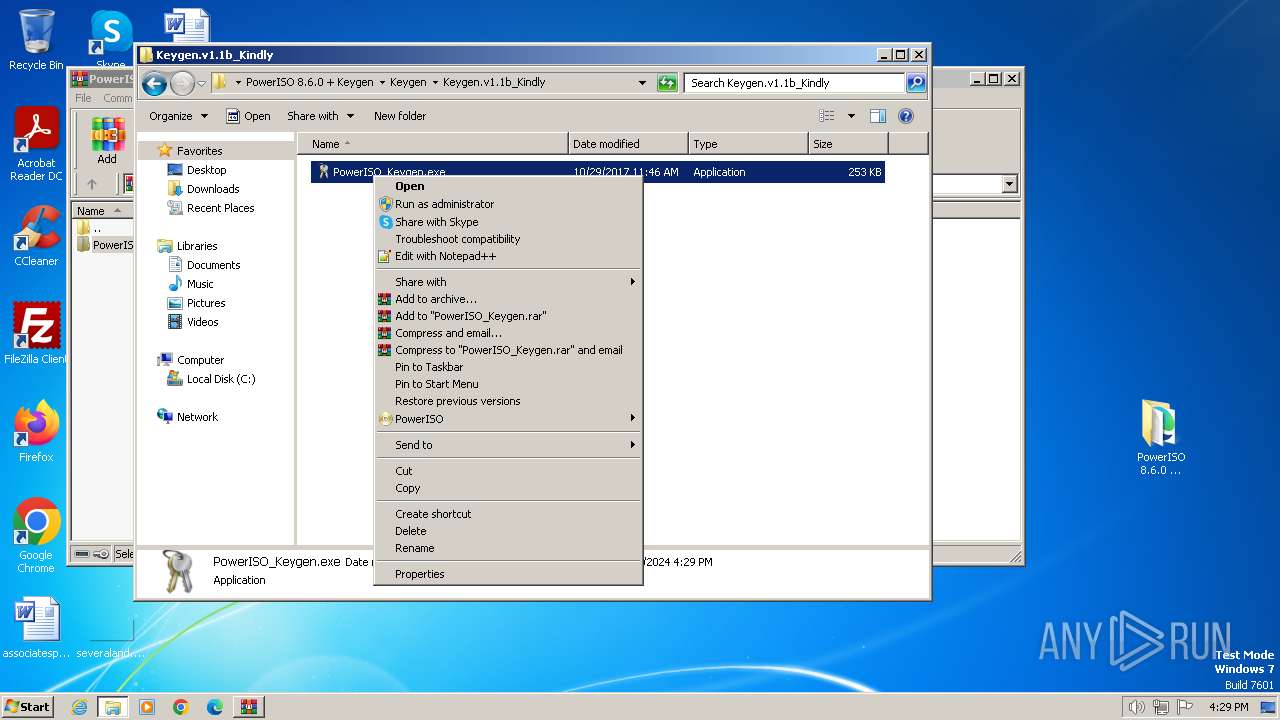Open the Pictures library
1280x720 pixels.
pos(206,303)
